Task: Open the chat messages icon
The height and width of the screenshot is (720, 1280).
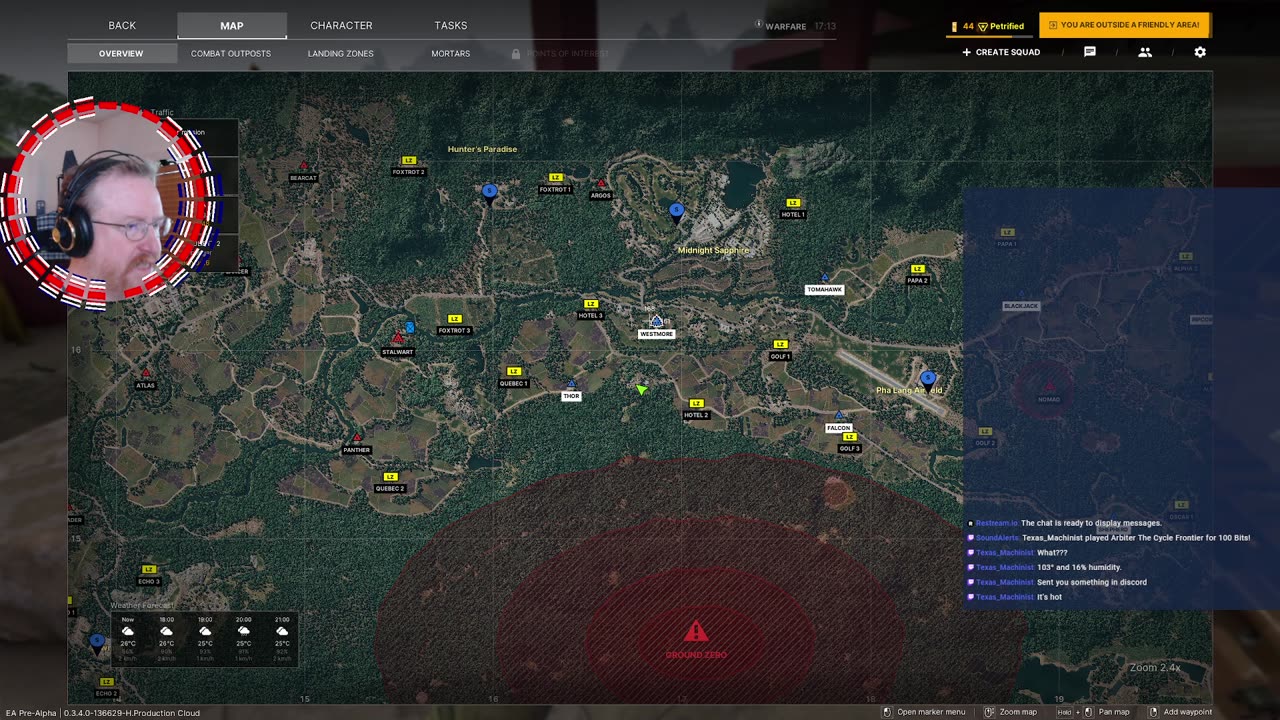Action: 1090,52
